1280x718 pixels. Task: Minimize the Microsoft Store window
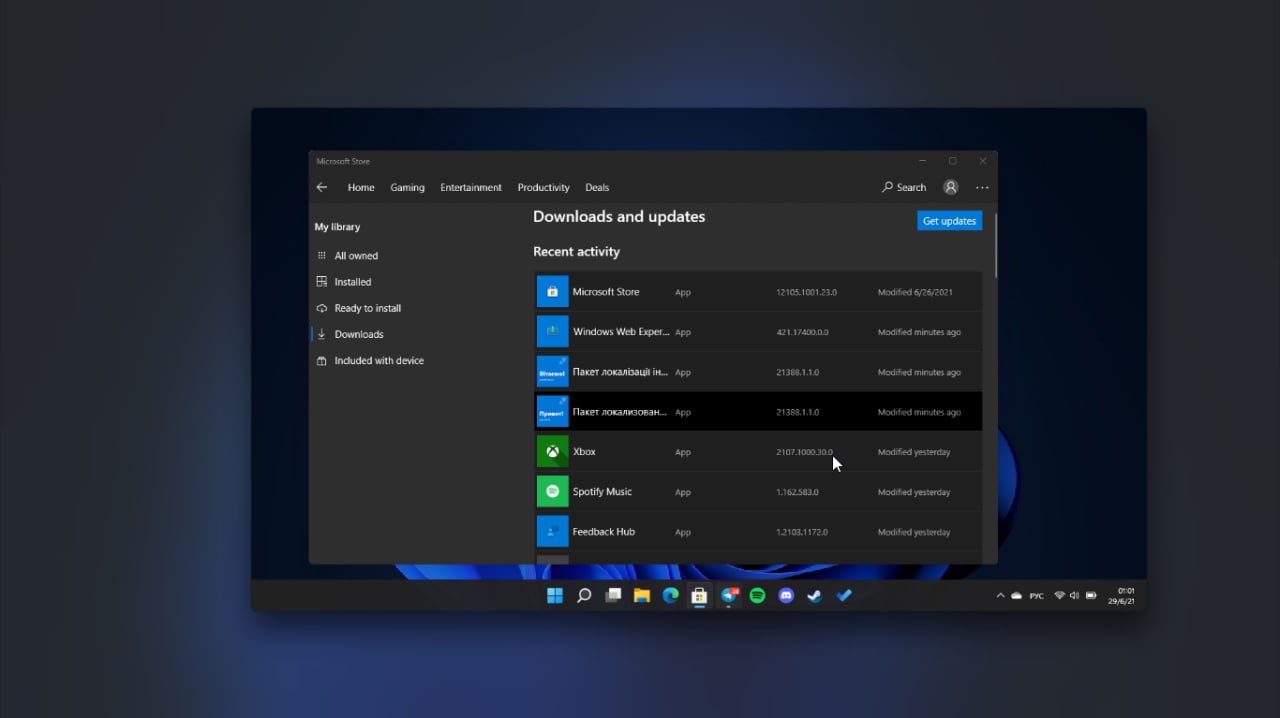pos(922,161)
